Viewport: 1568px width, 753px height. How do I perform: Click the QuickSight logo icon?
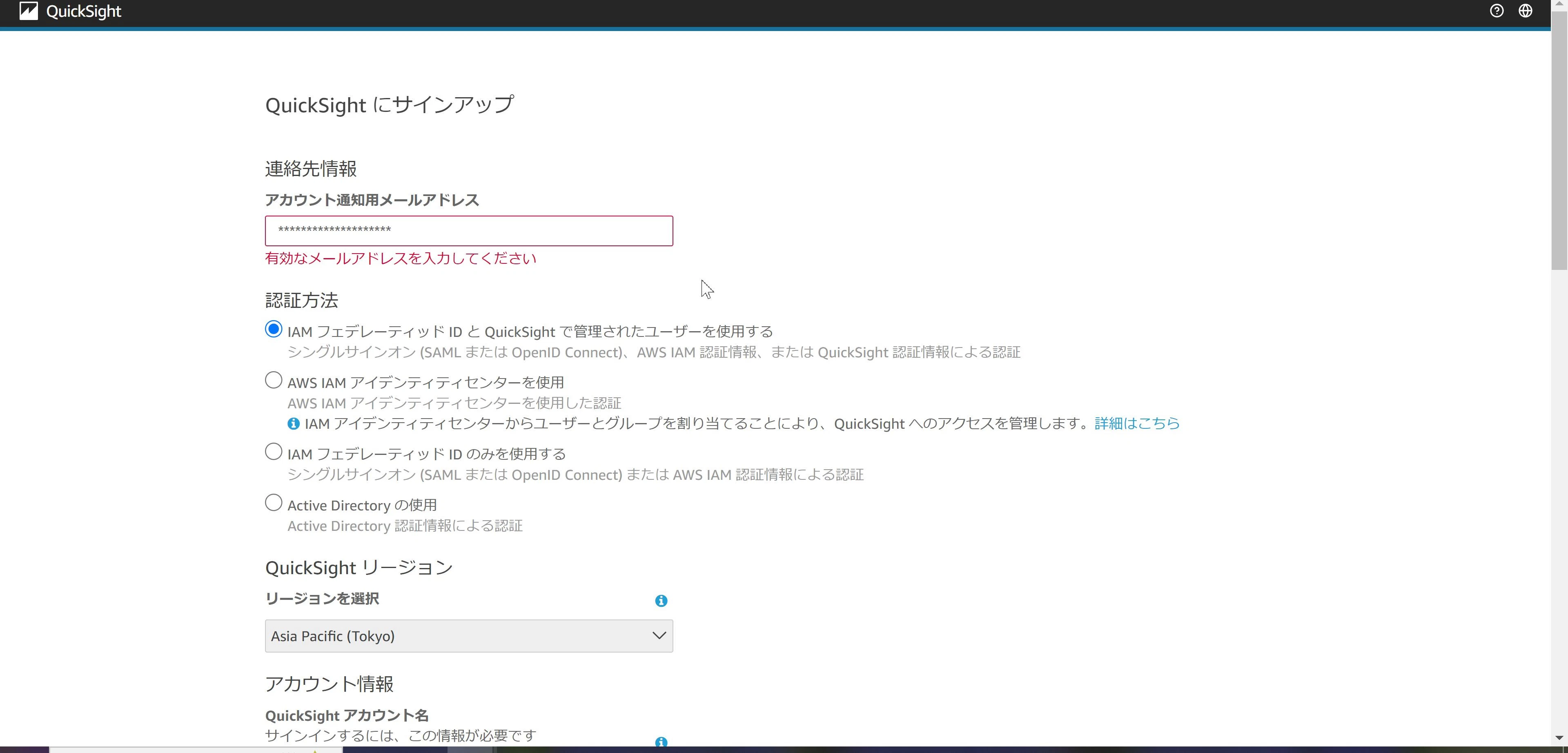29,11
